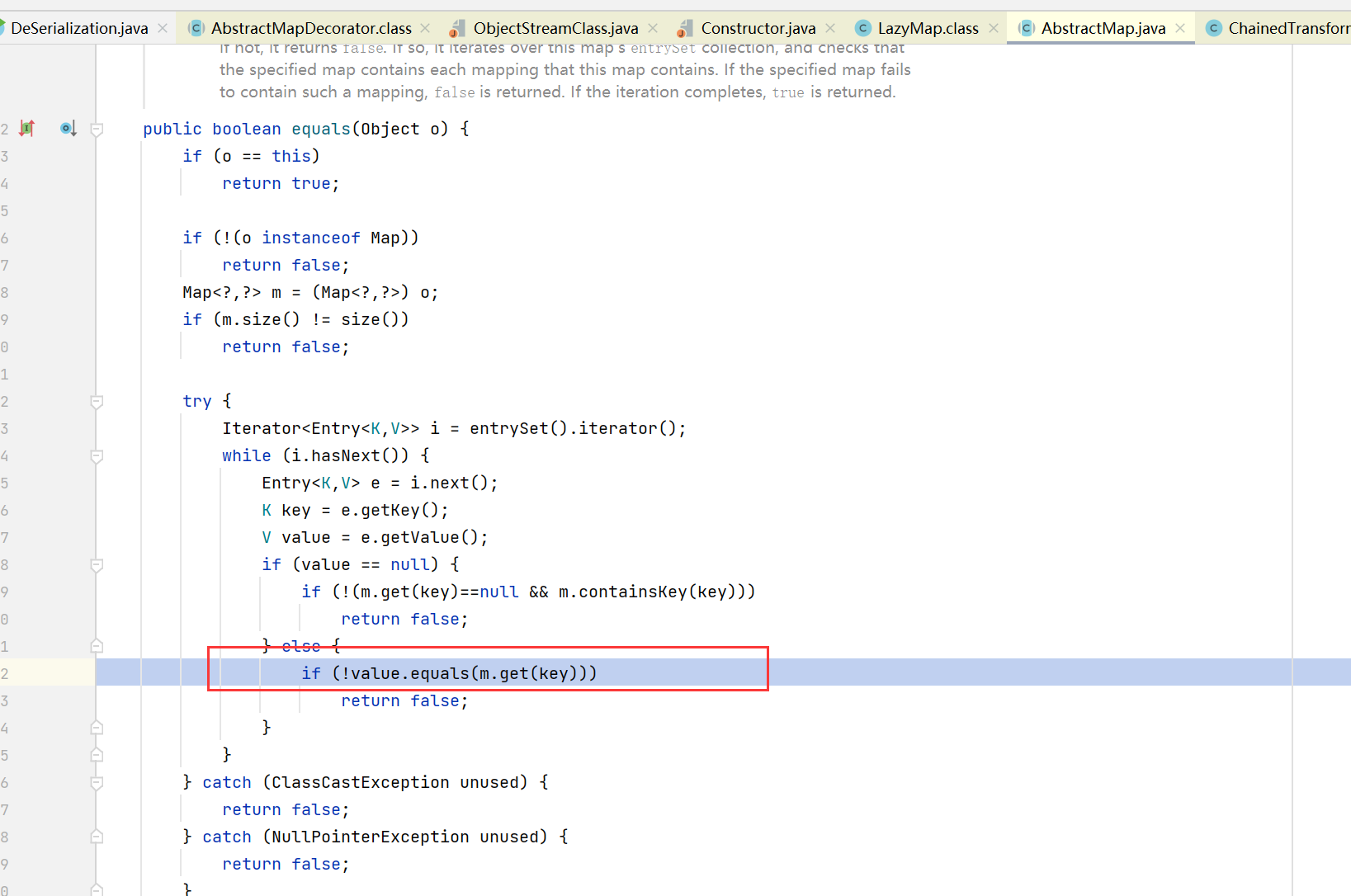Image resolution: width=1351 pixels, height=896 pixels.
Task: Place caret on 'return true;'
Action: coord(281,183)
